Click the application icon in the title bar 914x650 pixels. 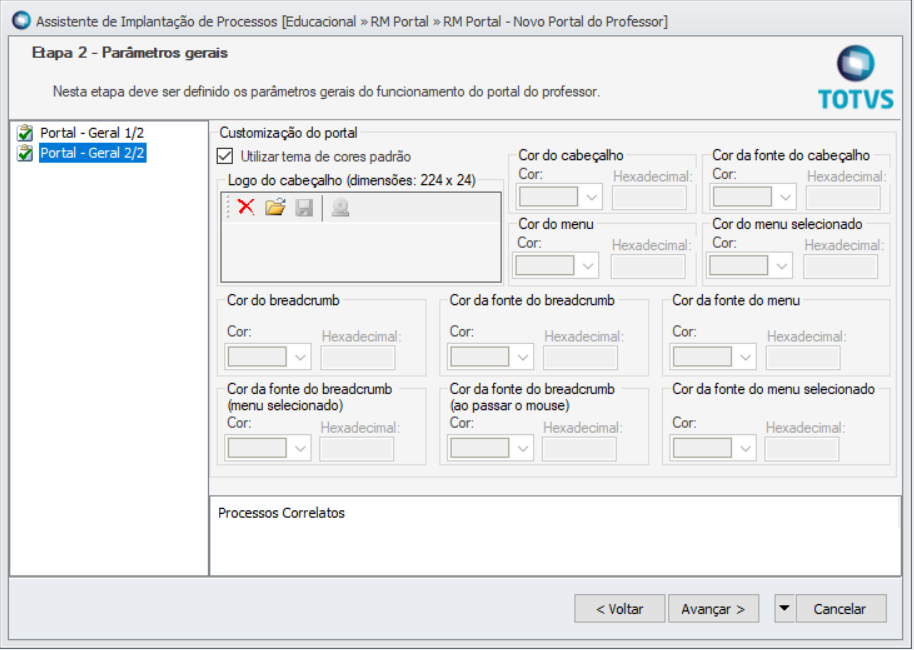pyautogui.click(x=20, y=20)
